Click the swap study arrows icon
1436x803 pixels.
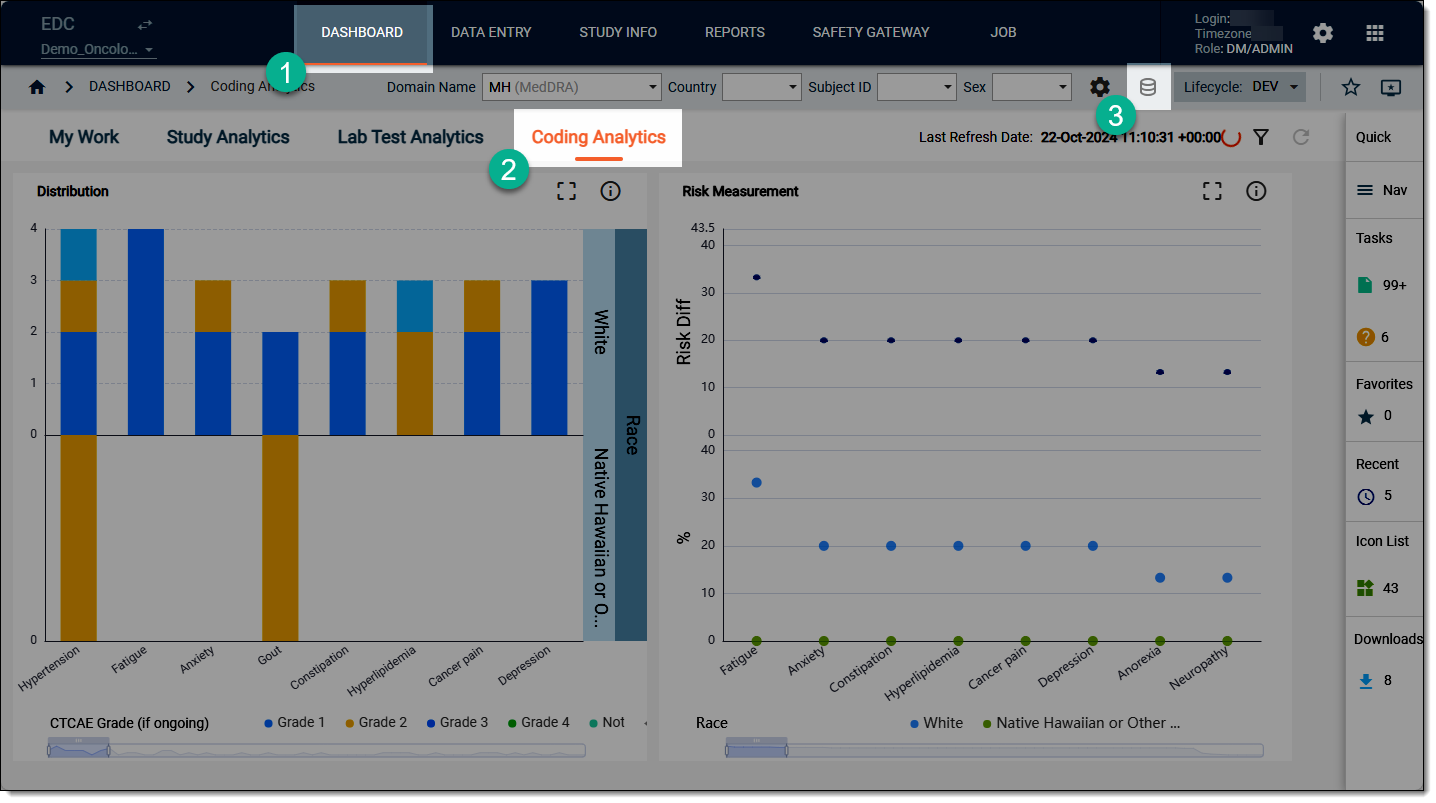tap(145, 24)
